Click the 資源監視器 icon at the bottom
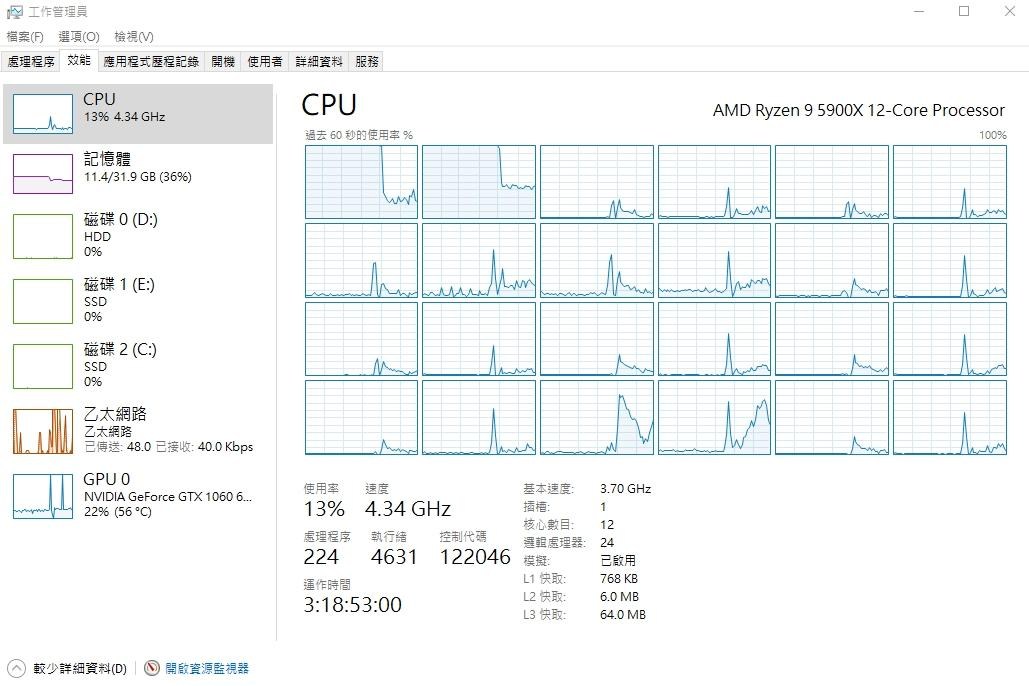This screenshot has height=686, width=1029. pyautogui.click(x=151, y=667)
